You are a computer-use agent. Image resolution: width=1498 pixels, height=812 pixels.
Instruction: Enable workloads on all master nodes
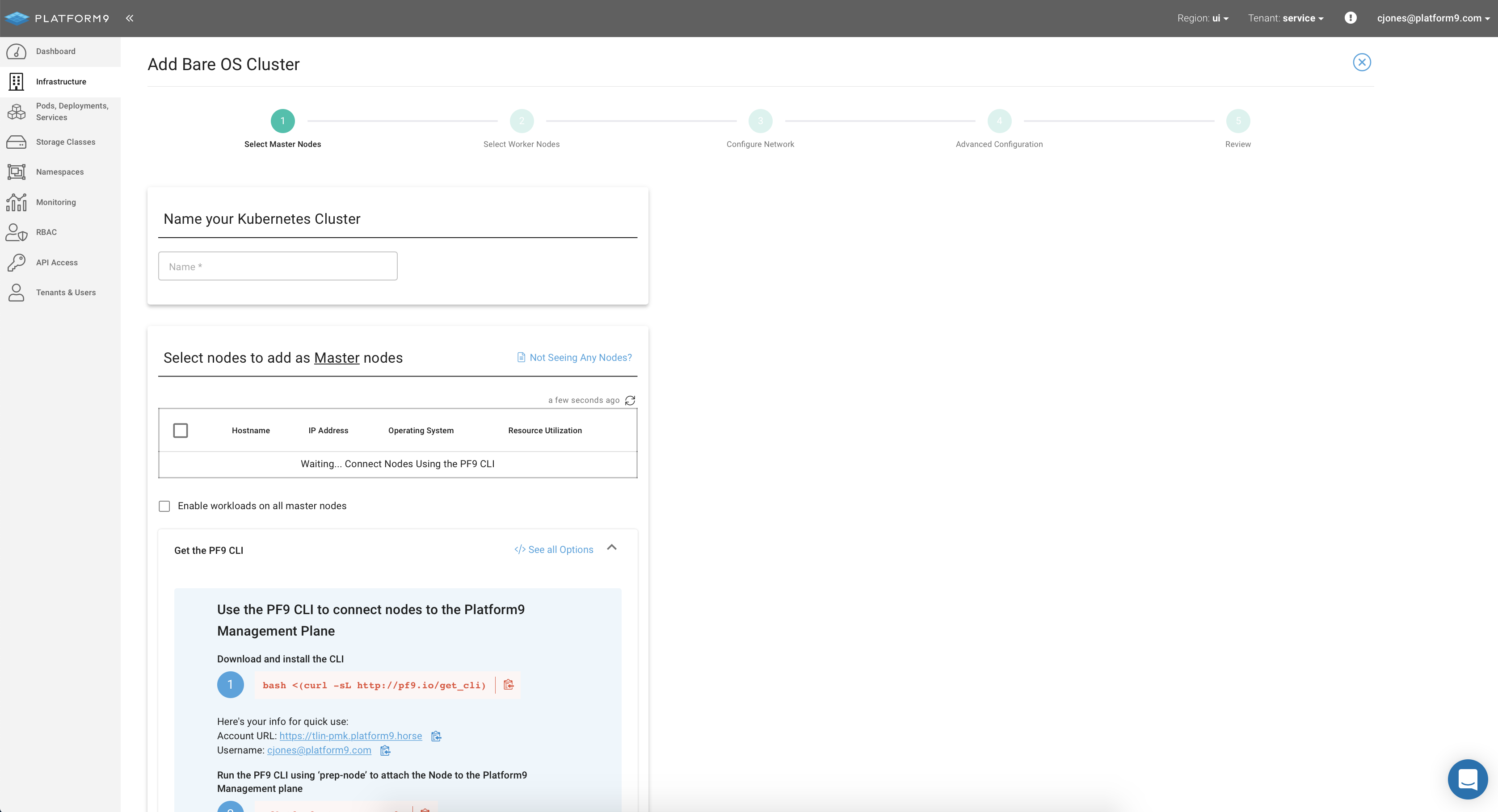click(164, 506)
